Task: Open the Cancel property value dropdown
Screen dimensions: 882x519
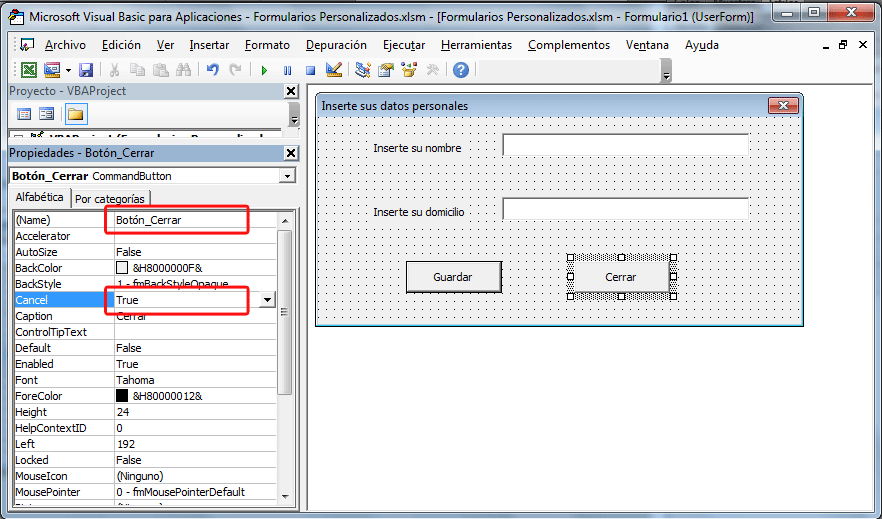Action: click(267, 300)
